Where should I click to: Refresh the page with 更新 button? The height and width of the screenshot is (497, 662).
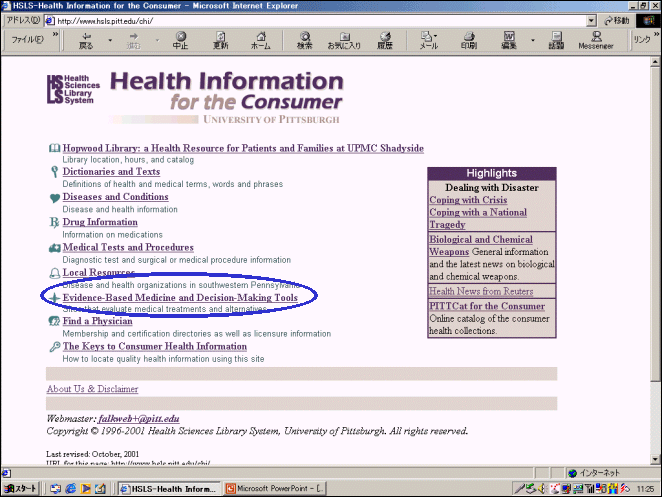point(220,40)
